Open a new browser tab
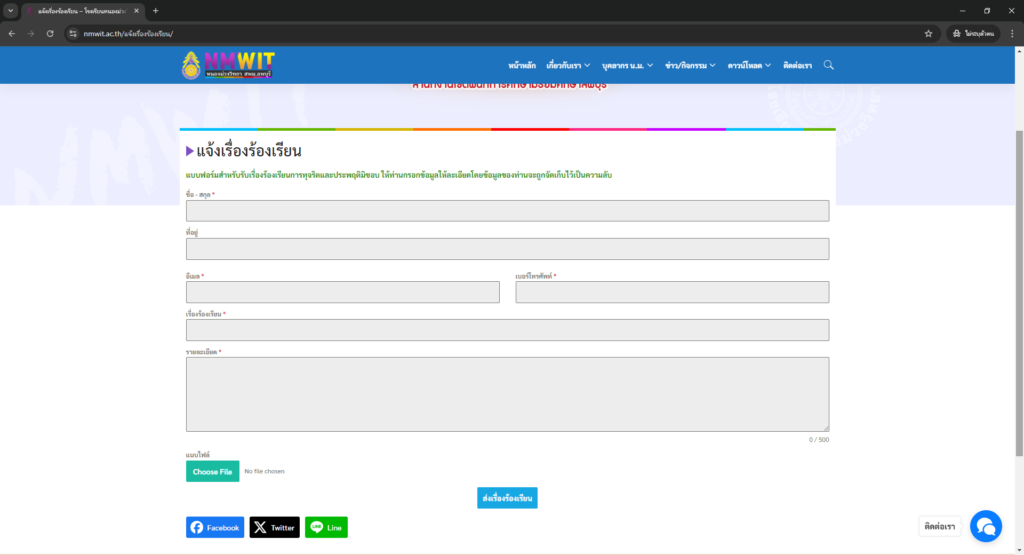The height and width of the screenshot is (555, 1024). (155, 10)
